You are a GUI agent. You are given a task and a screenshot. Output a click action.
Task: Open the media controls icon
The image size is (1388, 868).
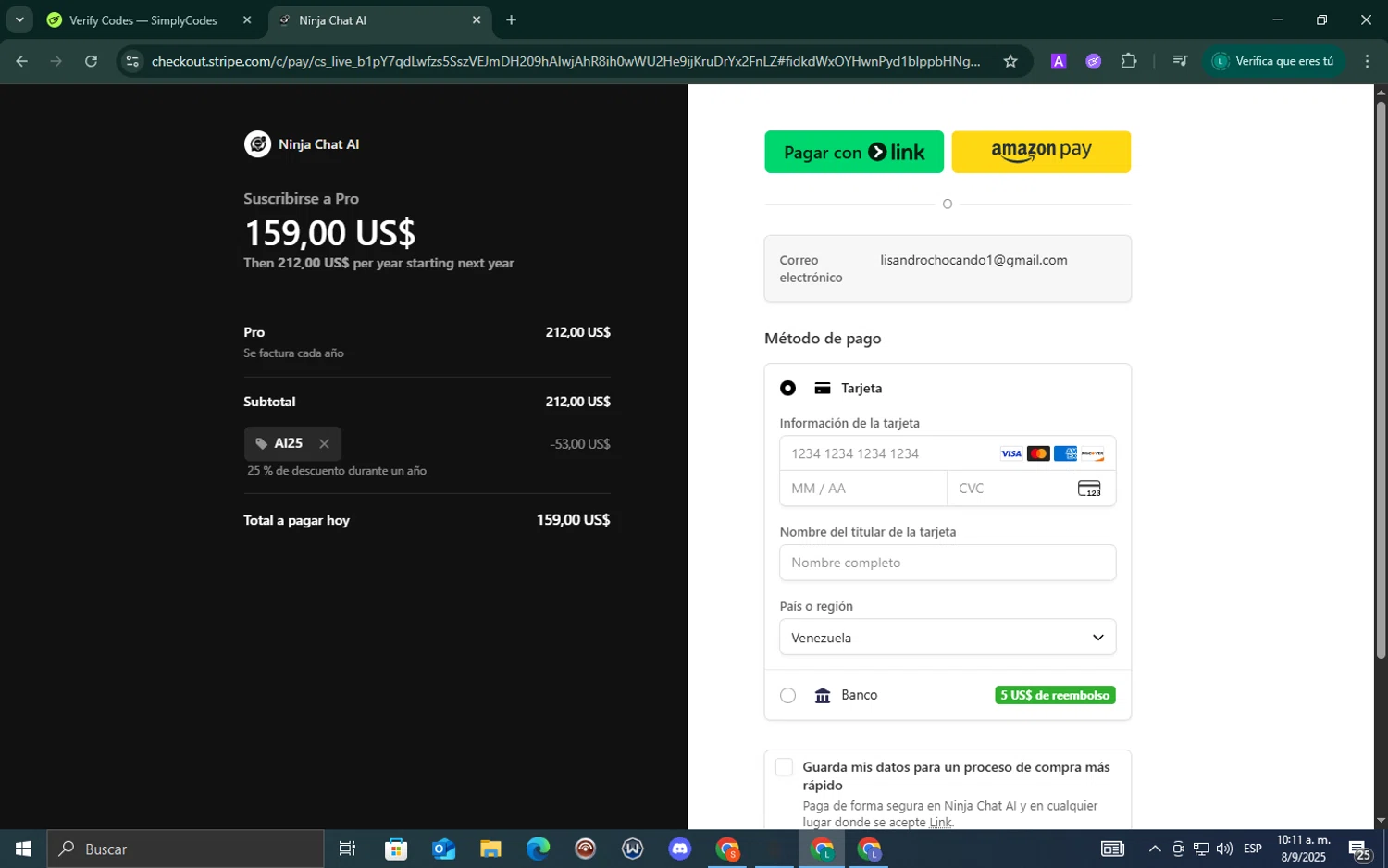coord(1180,61)
